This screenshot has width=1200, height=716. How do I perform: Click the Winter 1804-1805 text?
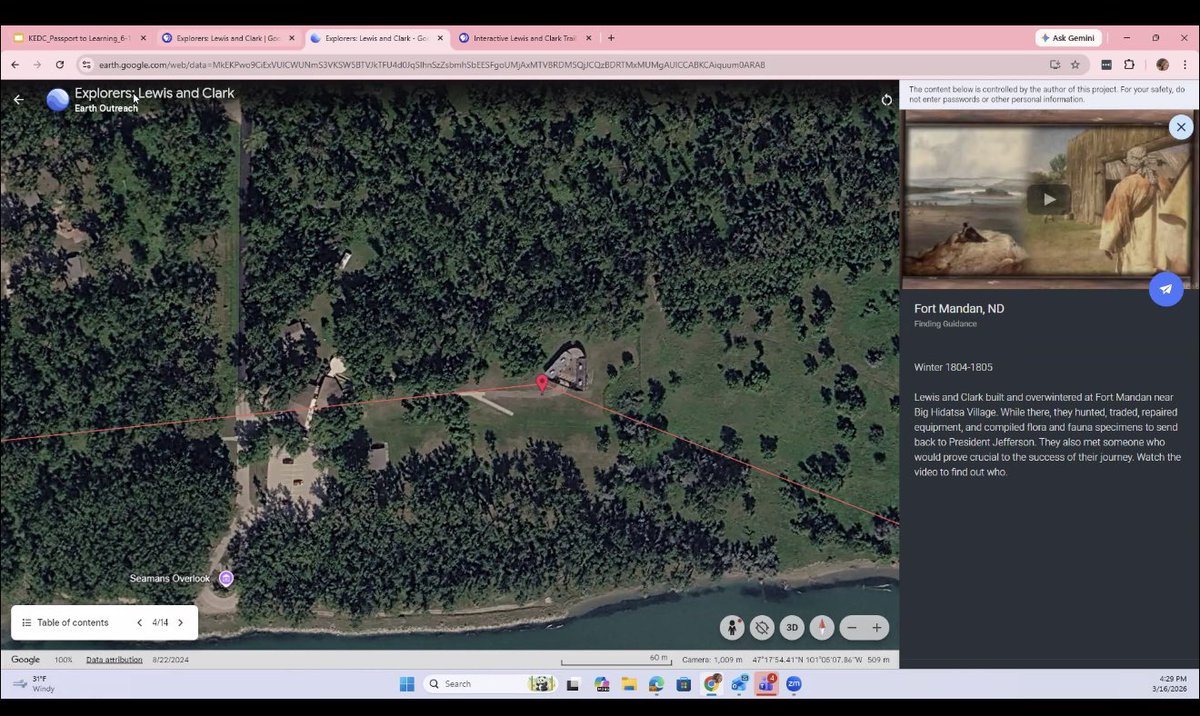coord(953,367)
